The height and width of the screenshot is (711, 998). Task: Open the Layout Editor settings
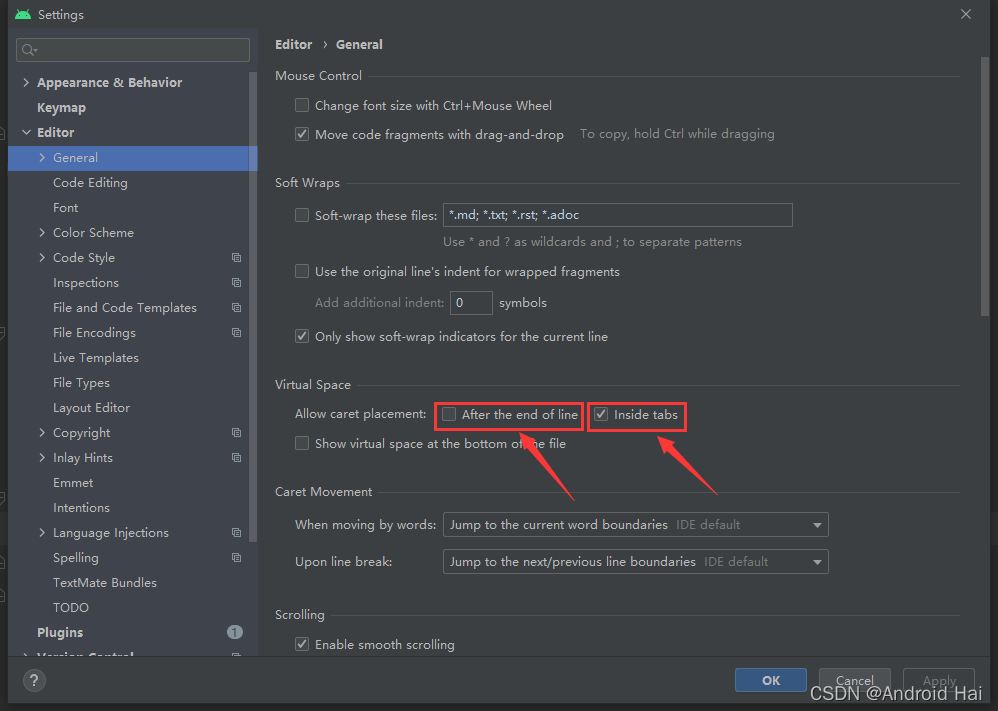[x=92, y=407]
